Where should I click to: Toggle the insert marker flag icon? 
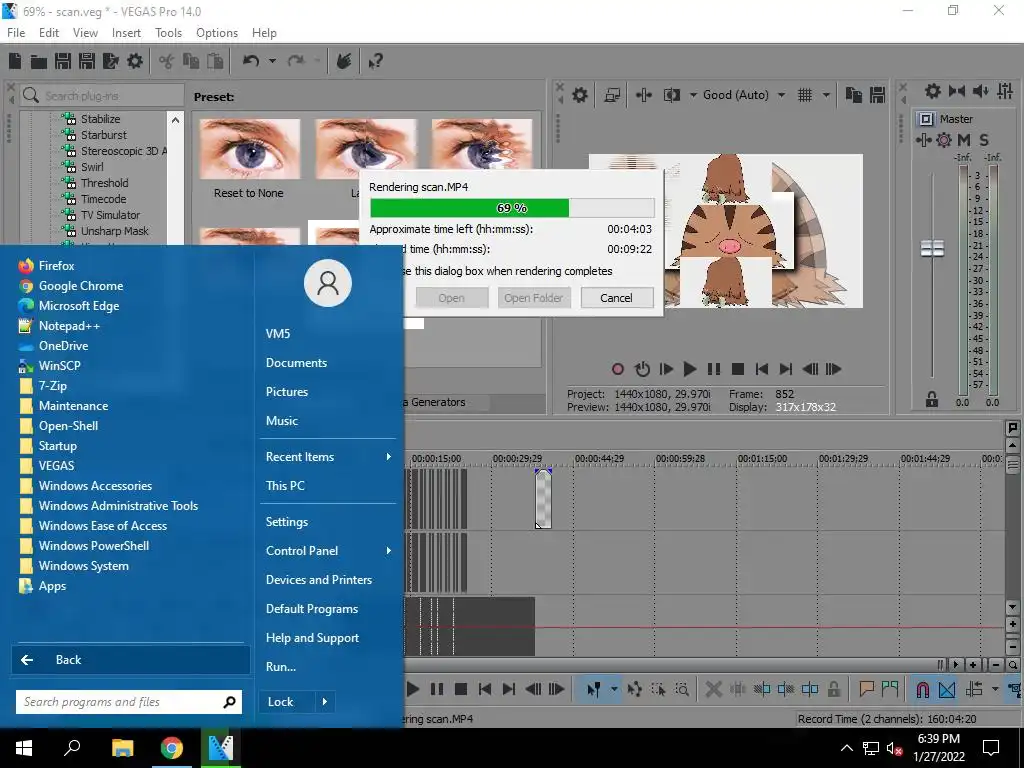pos(867,689)
